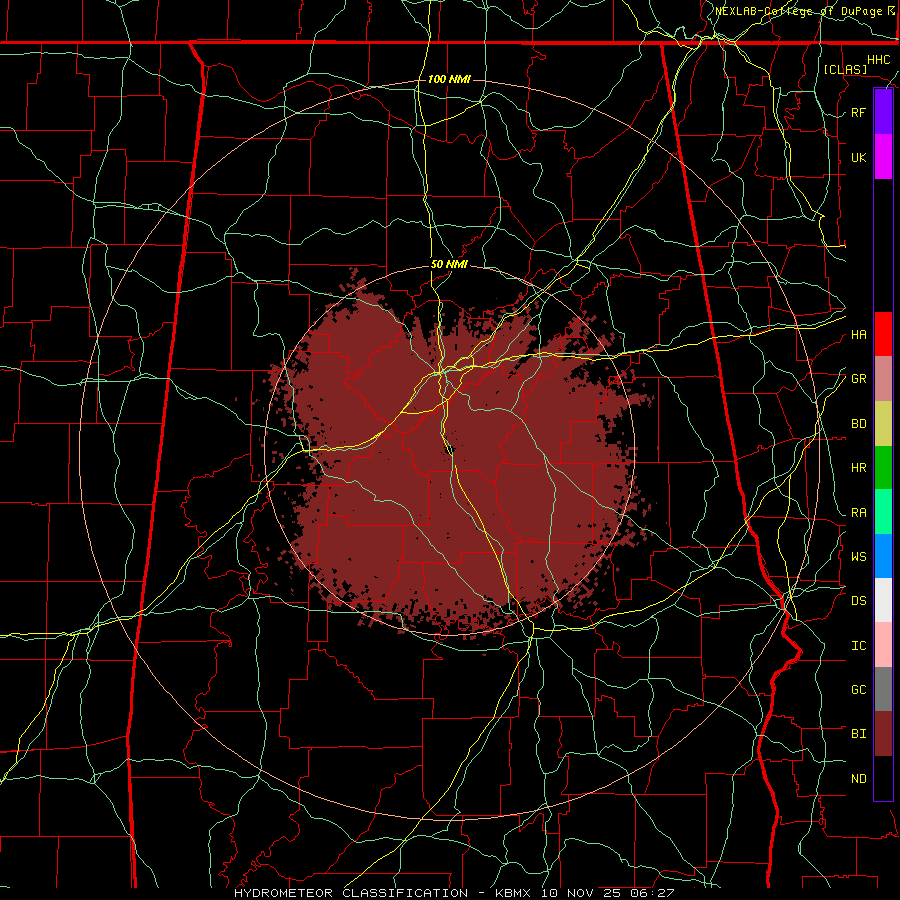The image size is (900, 900).
Task: Click the red HA legend color swatch
Action: [x=883, y=334]
